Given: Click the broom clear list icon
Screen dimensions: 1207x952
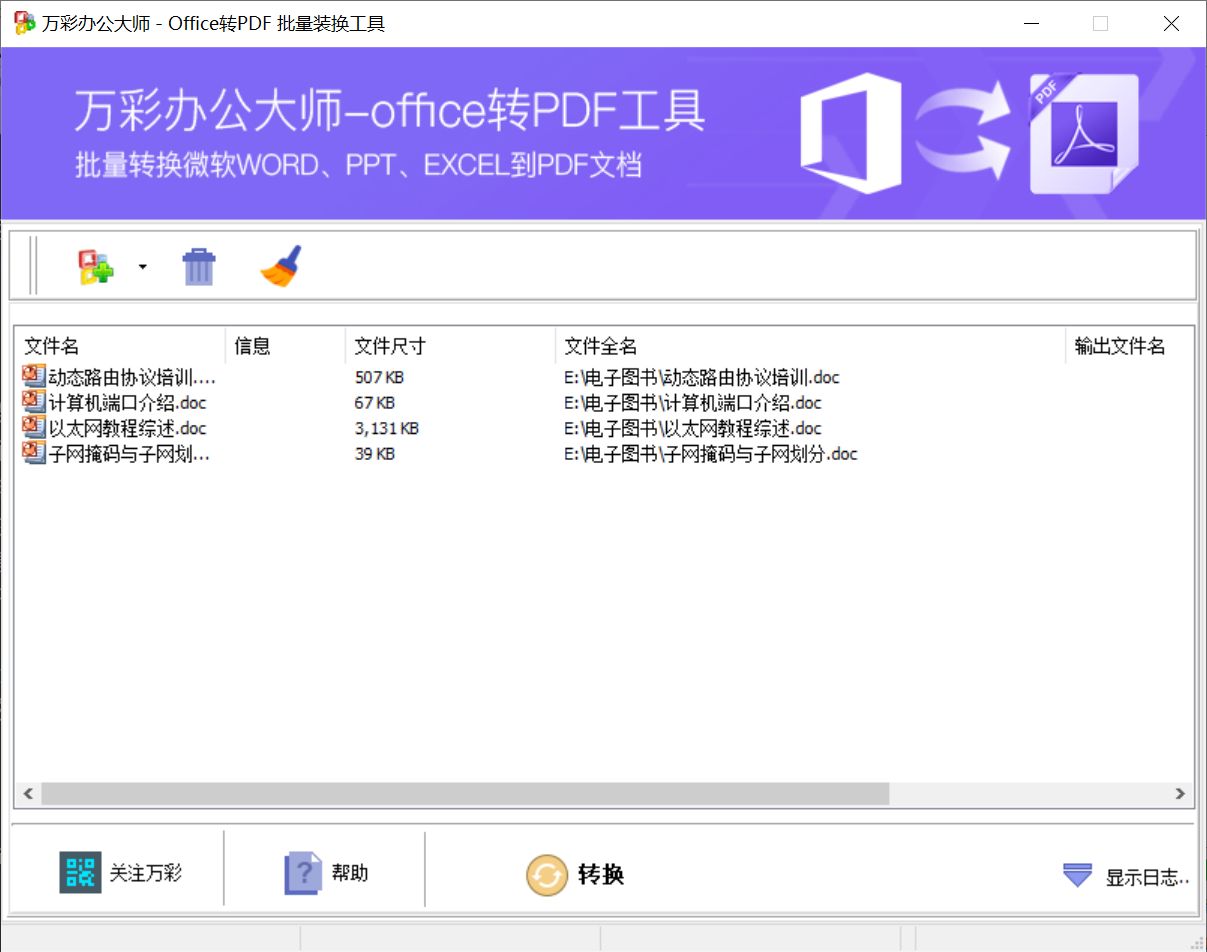Looking at the screenshot, I should pos(281,266).
